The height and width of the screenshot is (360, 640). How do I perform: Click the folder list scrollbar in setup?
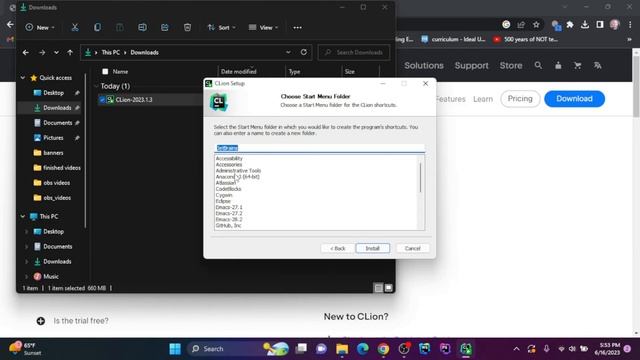420,177
